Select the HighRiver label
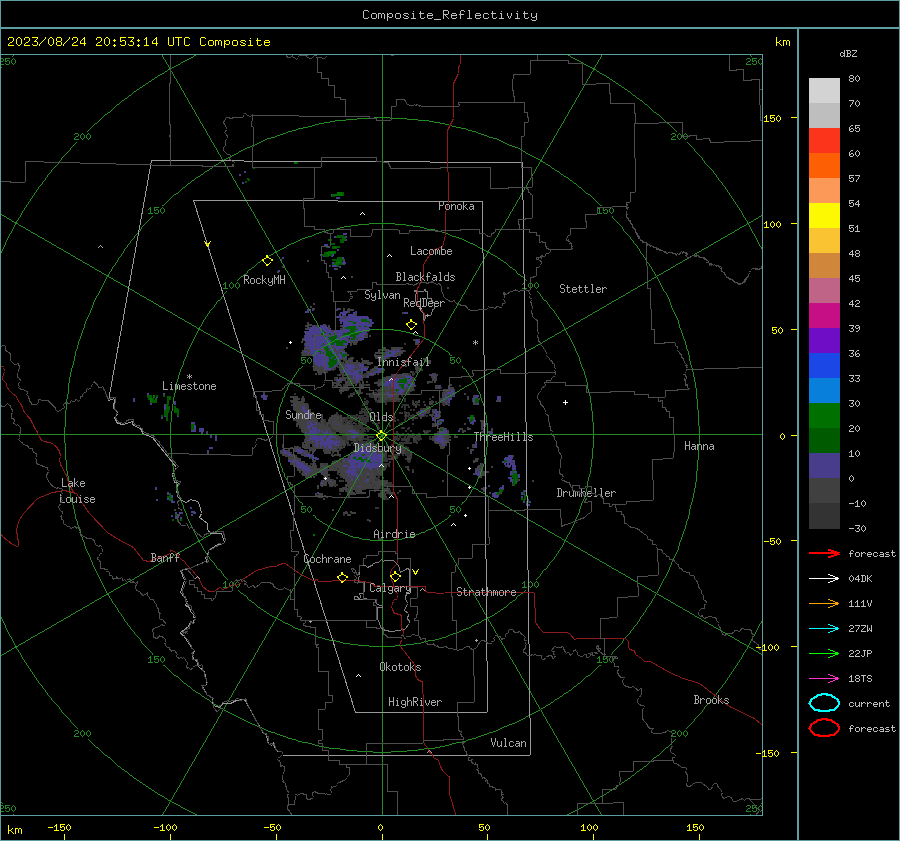 click(x=415, y=702)
